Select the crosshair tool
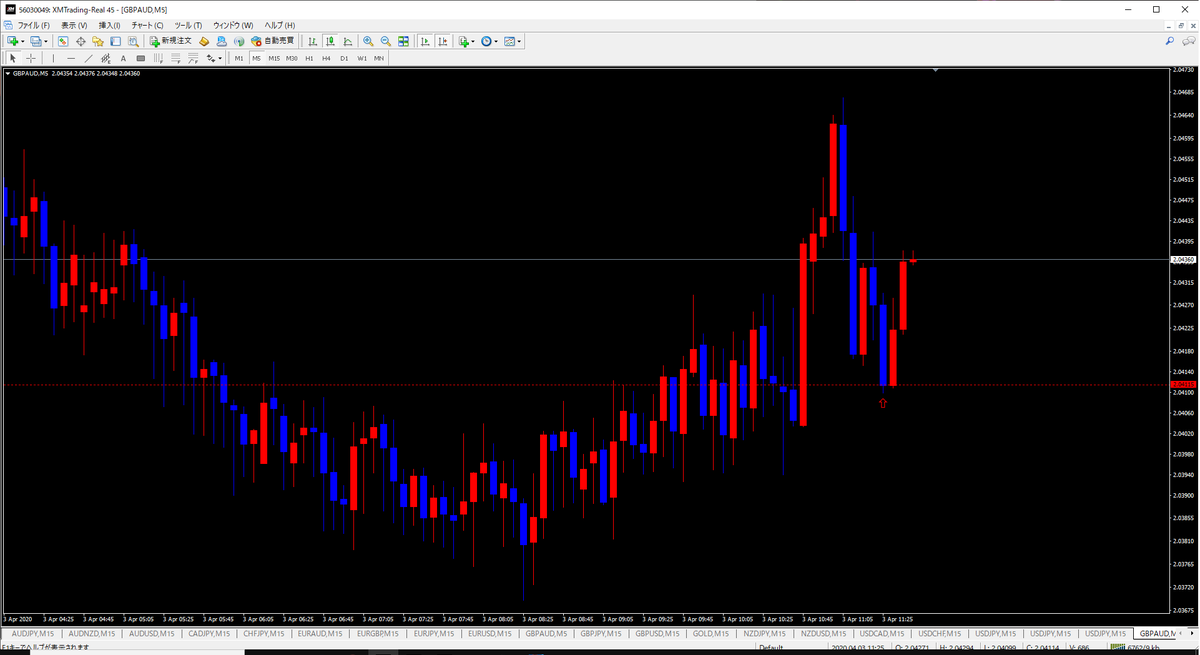The width and height of the screenshot is (1200, 655). (x=30, y=58)
